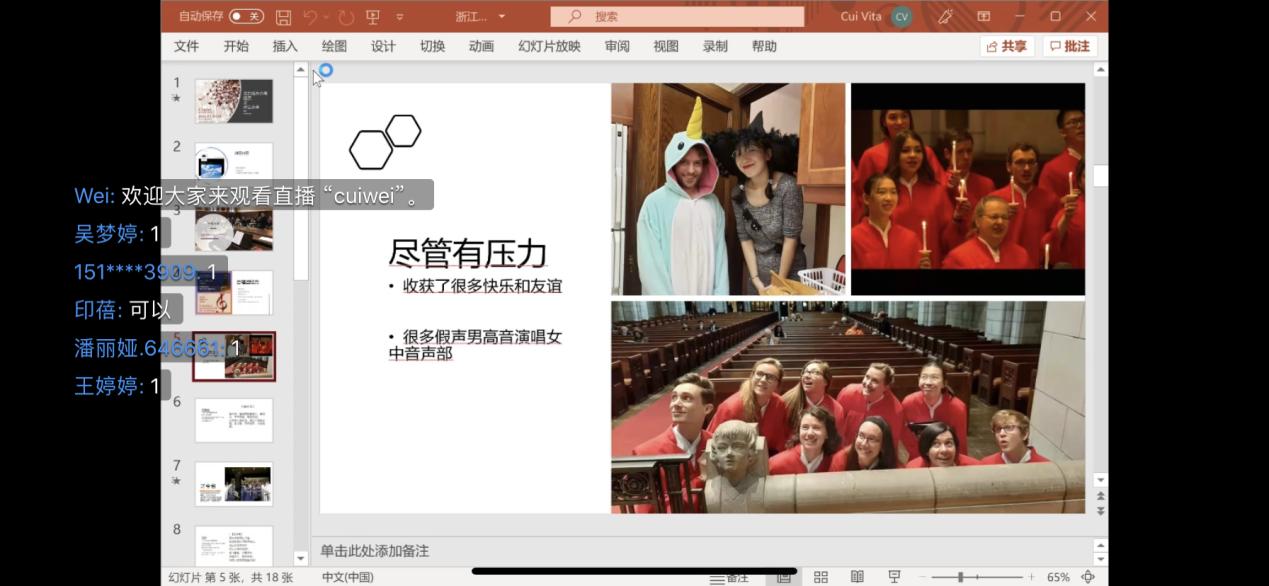Open the pen/ink drawing icon in title bar
Image resolution: width=1269 pixels, height=586 pixels.
[x=945, y=17]
